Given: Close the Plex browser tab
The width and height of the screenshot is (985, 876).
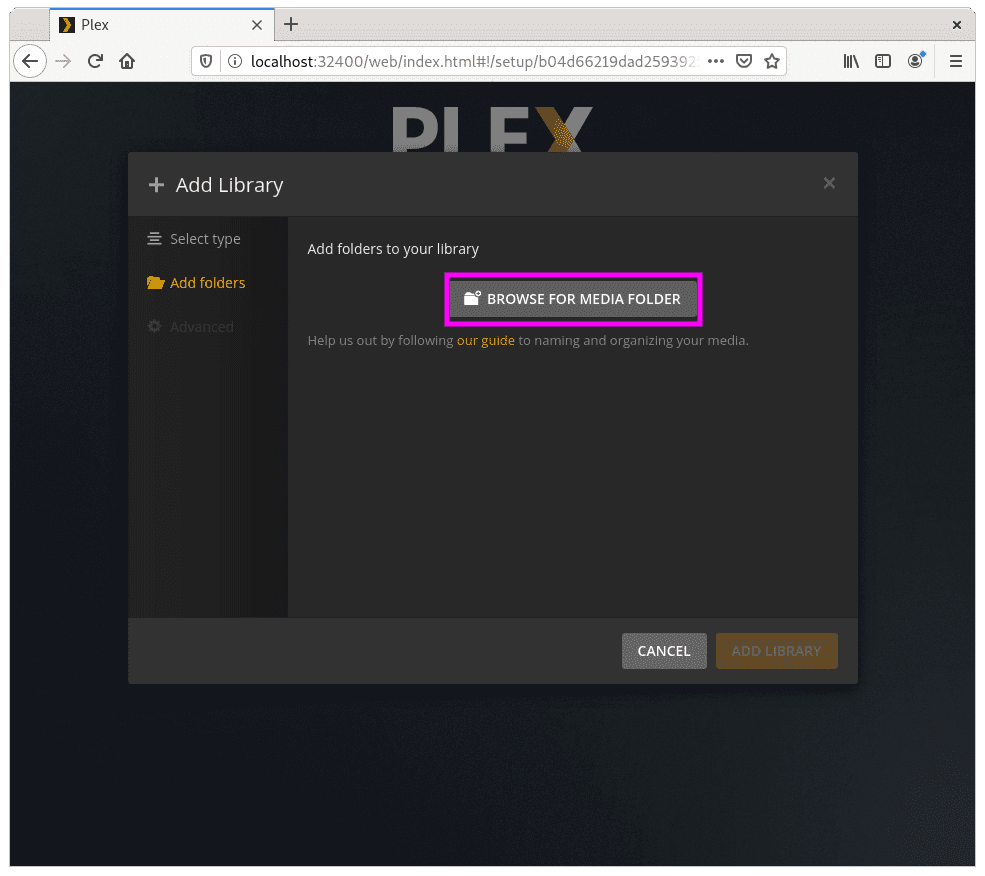Looking at the screenshot, I should coord(257,25).
